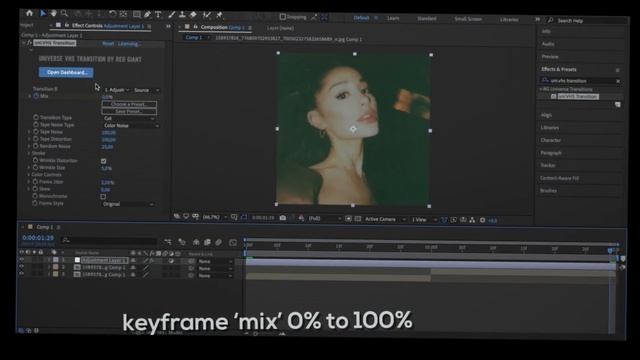The image size is (640, 360).
Task: Select the Hand tool
Action: [53, 13]
